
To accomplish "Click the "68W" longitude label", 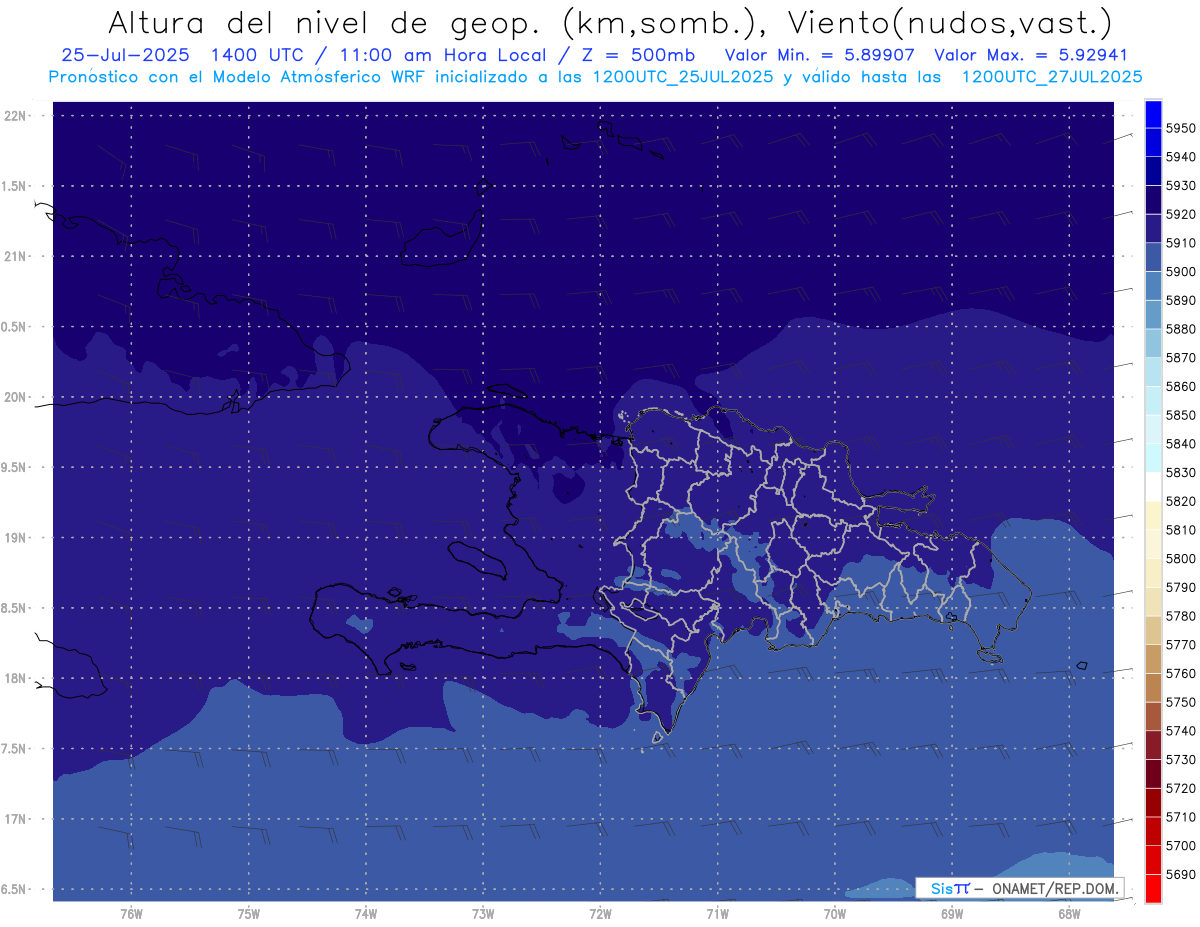I will 1069,913.
